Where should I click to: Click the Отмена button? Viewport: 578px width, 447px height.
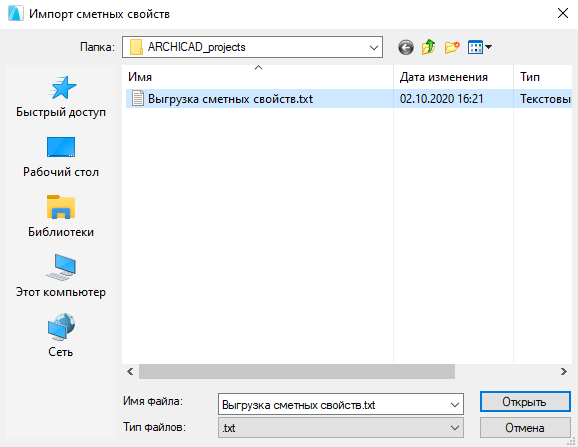click(525, 428)
